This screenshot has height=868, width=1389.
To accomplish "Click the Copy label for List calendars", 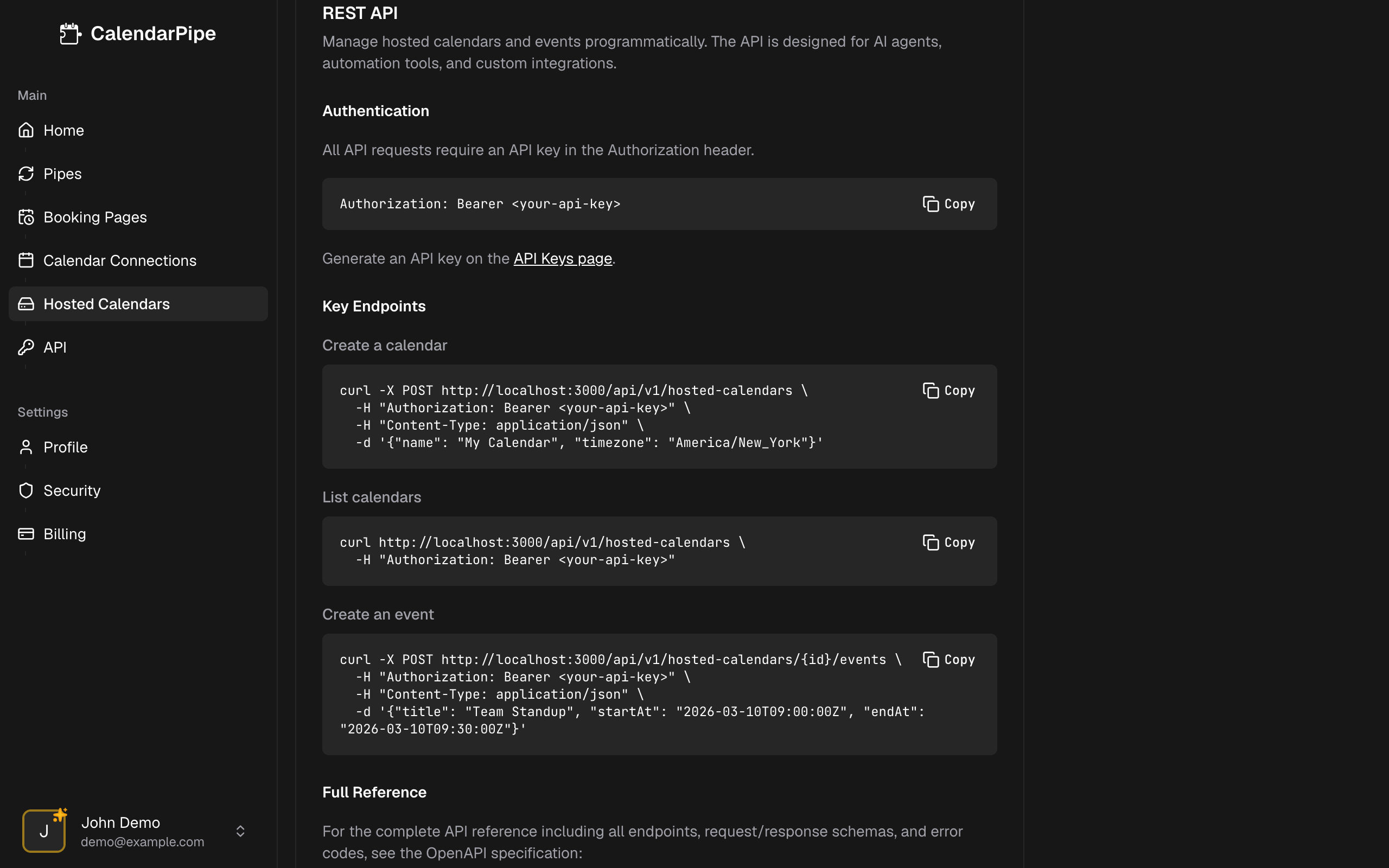I will [959, 542].
